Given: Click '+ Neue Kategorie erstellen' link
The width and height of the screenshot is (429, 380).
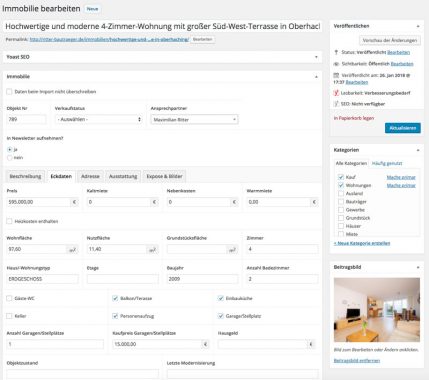Looking at the screenshot, I should pyautogui.click(x=362, y=243).
